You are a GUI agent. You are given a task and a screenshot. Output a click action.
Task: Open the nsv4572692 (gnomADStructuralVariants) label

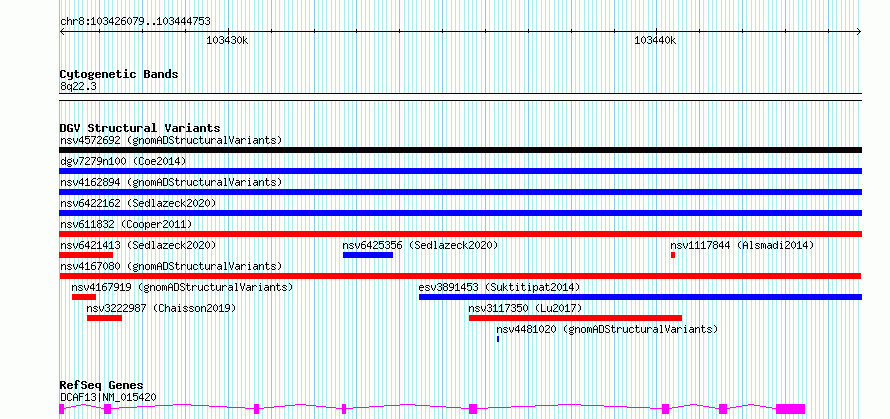171,140
